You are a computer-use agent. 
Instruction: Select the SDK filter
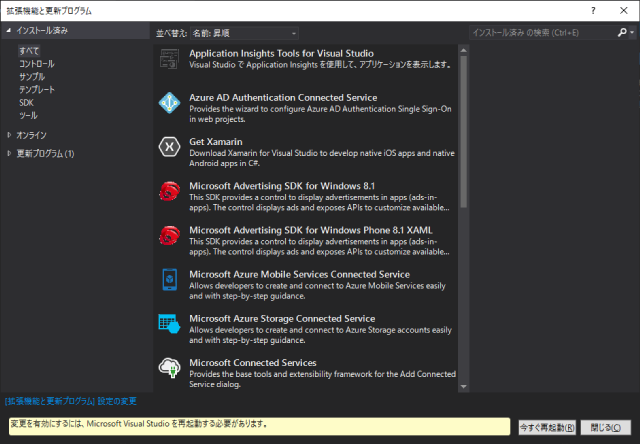point(26,103)
